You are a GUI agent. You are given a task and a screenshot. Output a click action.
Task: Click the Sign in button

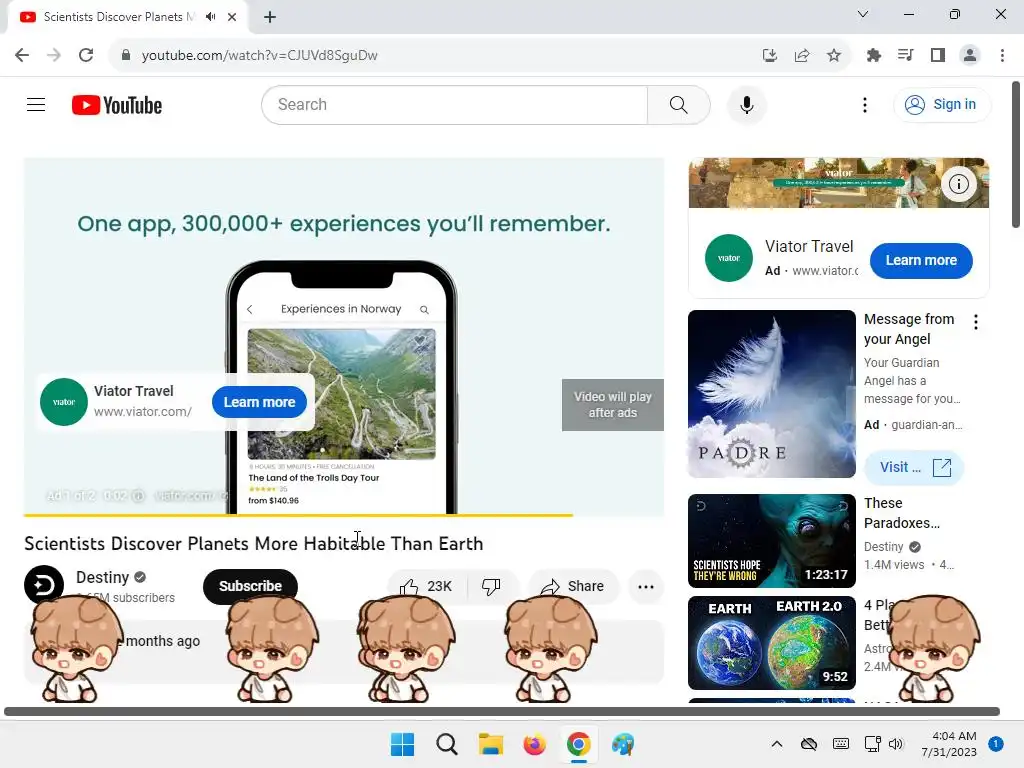click(941, 104)
